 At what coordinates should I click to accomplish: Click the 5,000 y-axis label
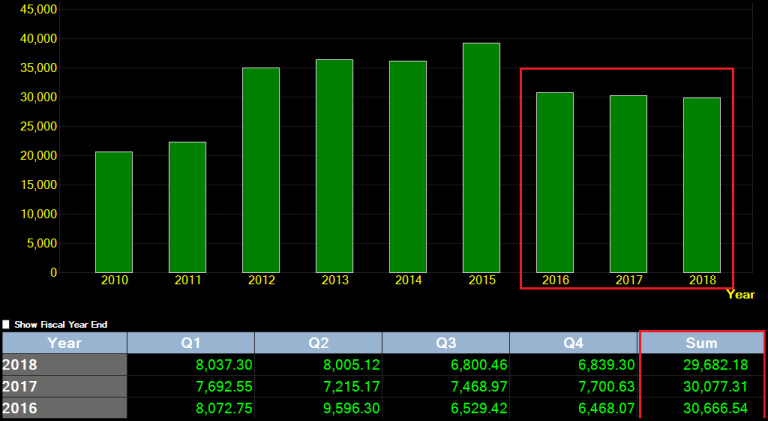(x=42, y=243)
